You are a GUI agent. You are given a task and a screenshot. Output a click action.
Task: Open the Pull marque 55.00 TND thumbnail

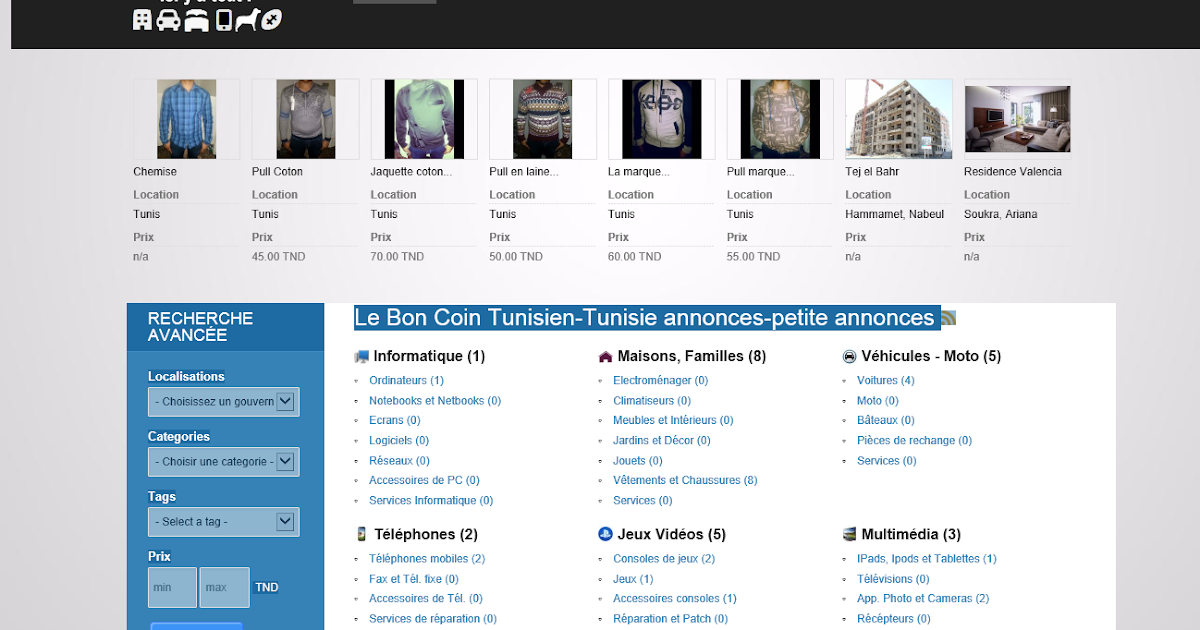pos(780,119)
